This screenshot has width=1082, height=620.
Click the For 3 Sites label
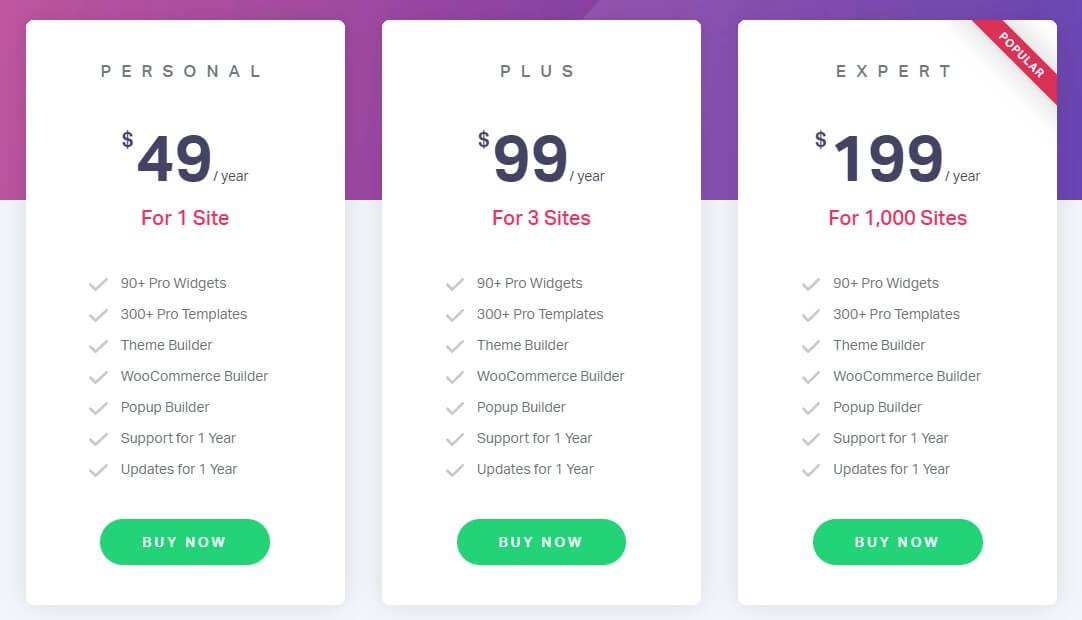[541, 218]
